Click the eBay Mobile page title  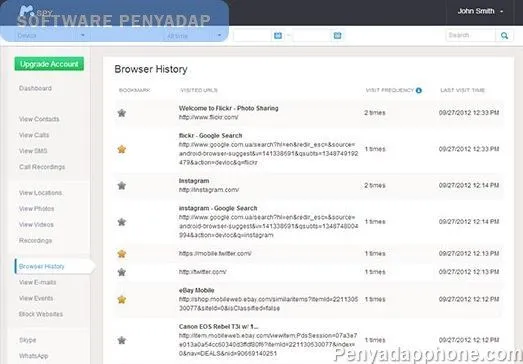coord(196,290)
